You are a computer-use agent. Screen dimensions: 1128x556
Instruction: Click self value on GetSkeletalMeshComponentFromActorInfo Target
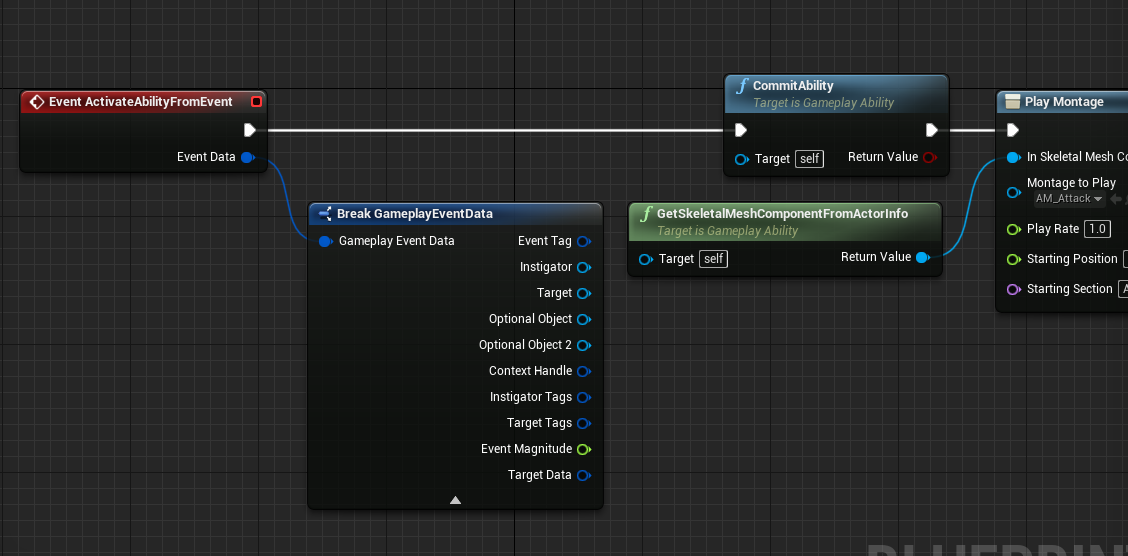coord(714,259)
